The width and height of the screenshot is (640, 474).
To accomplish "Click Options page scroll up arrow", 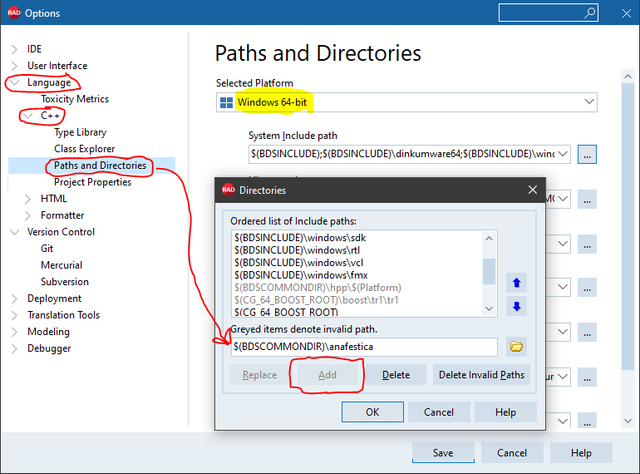I will point(628,76).
